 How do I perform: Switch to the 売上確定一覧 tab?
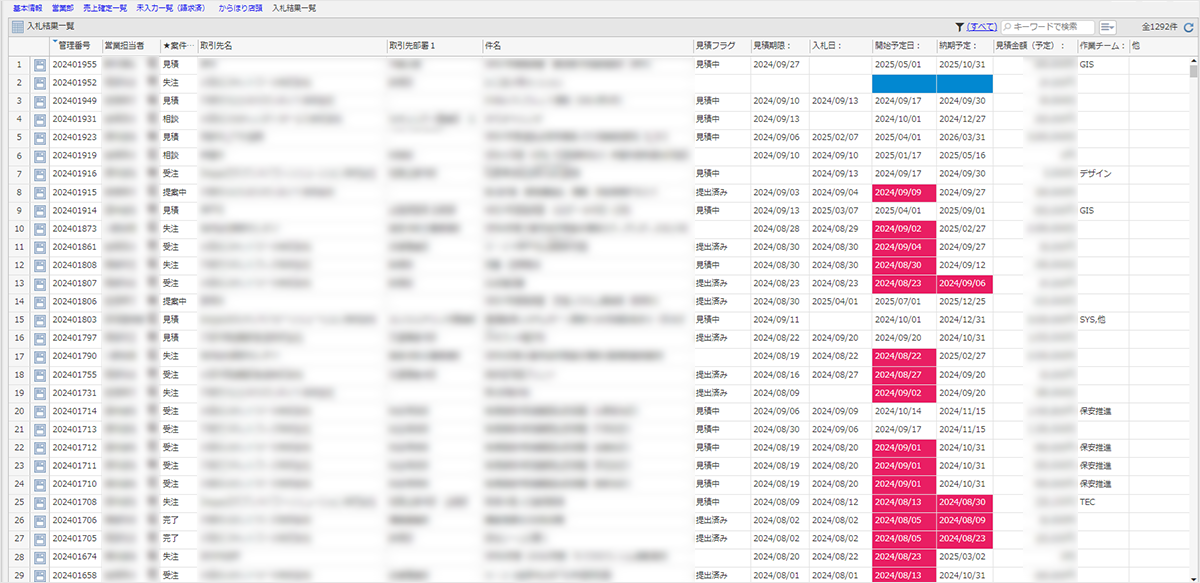point(105,8)
